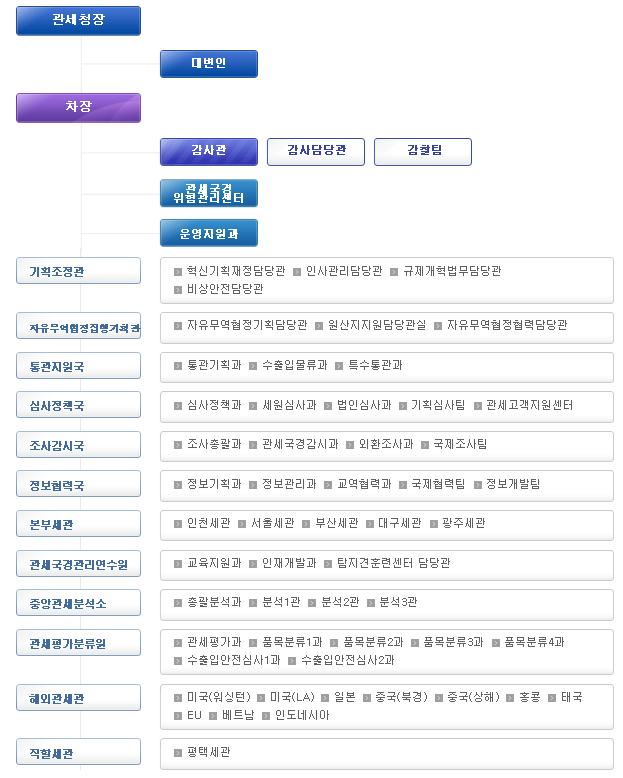Image resolution: width=623 pixels, height=778 pixels.
Task: Open the 비상안전담당관 link
Action: tap(225, 289)
